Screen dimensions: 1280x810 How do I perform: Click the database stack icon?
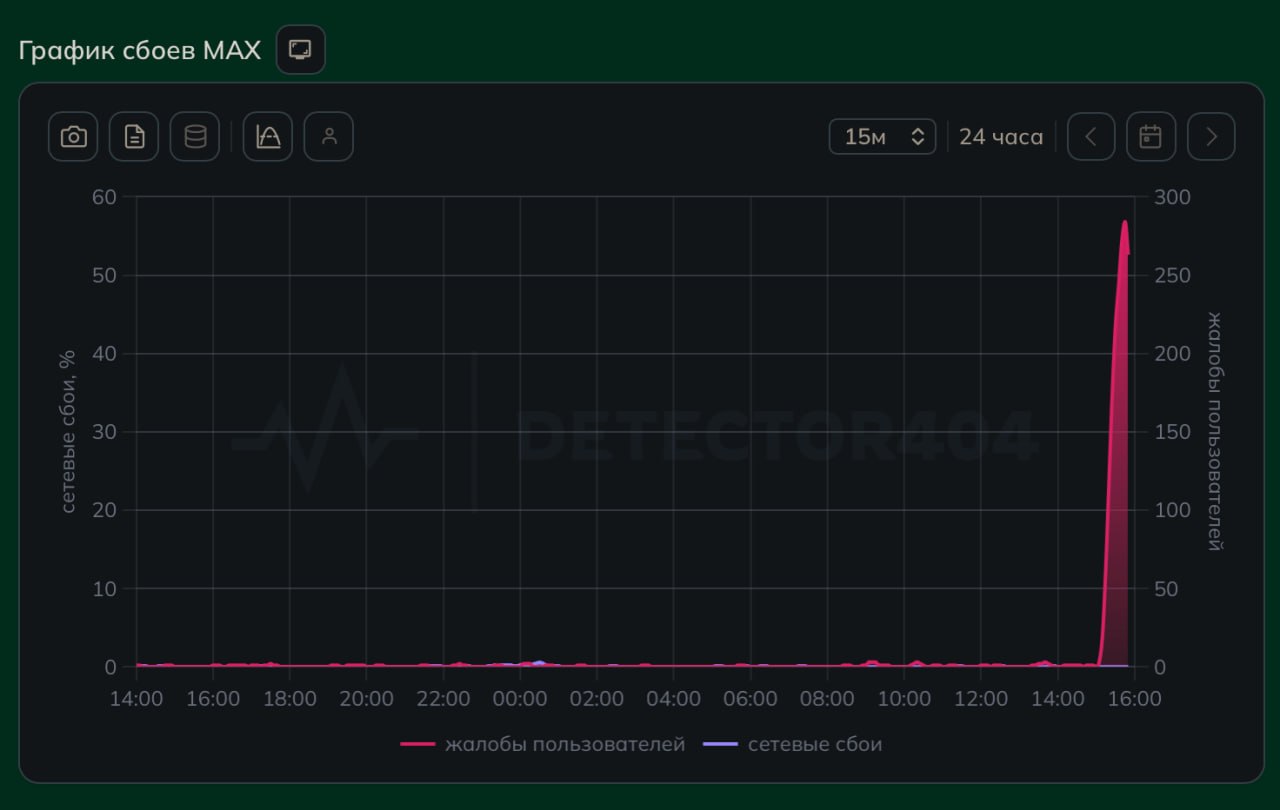195,137
